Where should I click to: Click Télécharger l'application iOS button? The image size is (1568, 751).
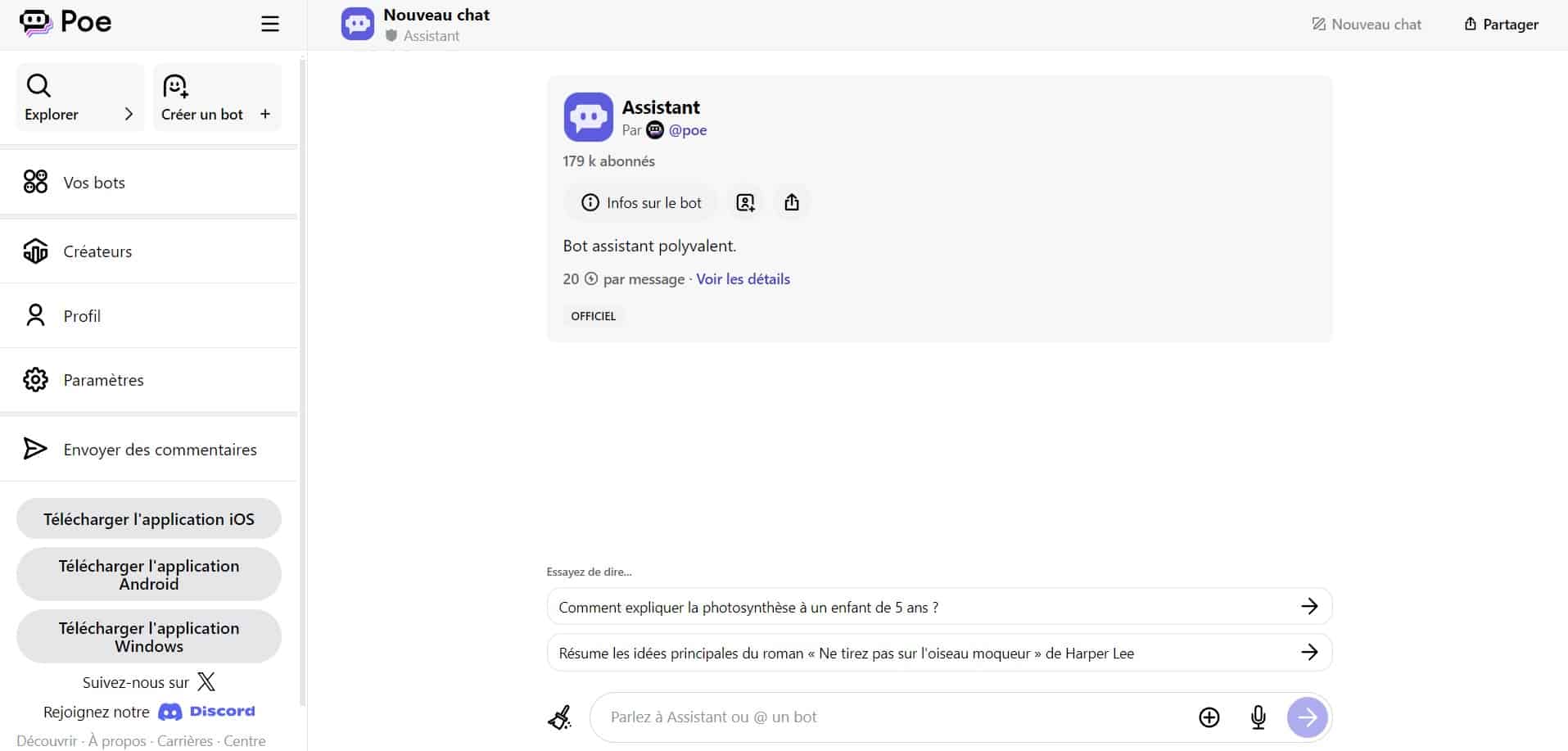click(149, 519)
